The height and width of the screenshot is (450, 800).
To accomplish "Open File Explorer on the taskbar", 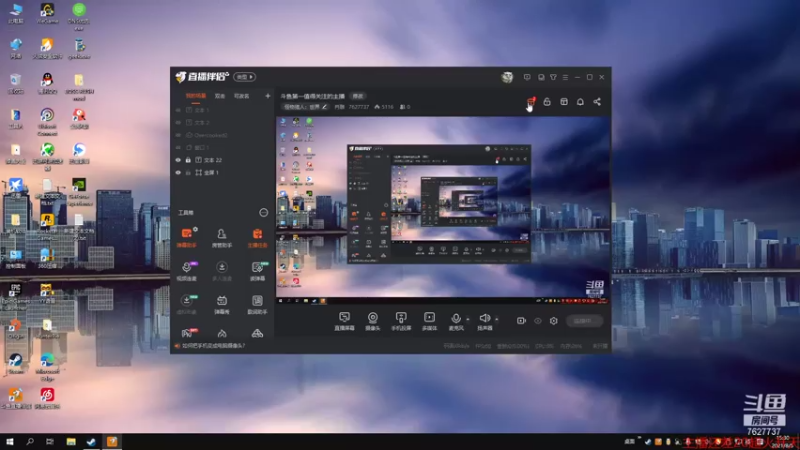I will click(71, 441).
